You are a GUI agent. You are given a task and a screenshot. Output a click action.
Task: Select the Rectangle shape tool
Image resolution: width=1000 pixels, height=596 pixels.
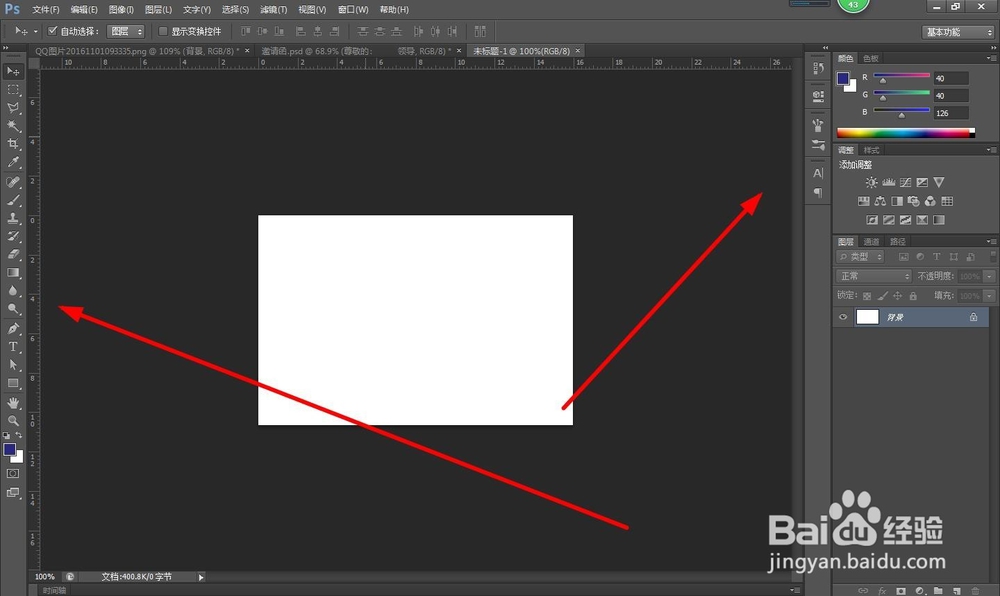pos(13,383)
